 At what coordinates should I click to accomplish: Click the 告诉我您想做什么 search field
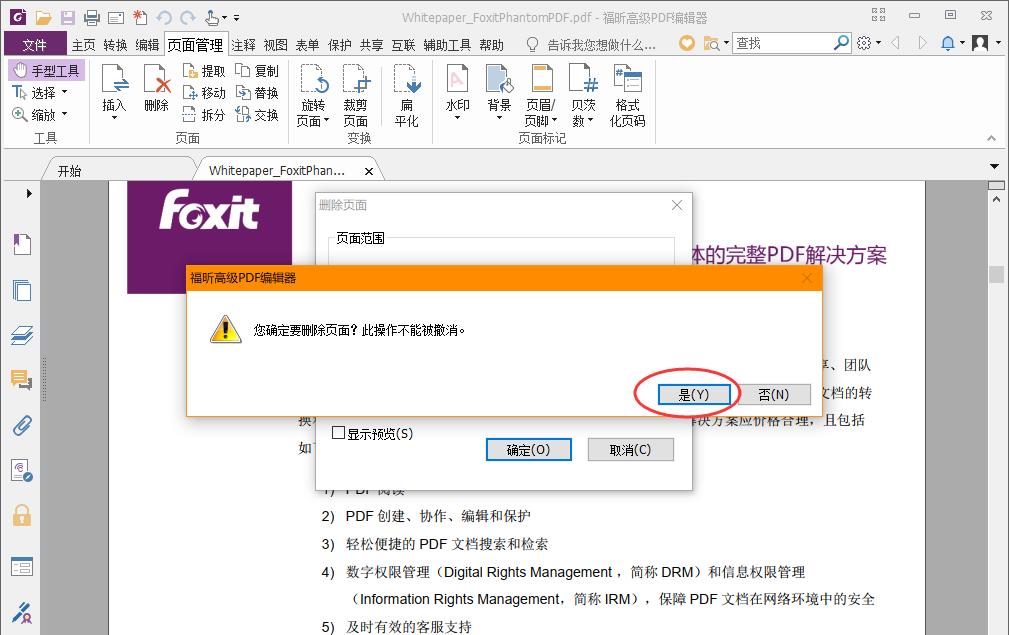pos(601,45)
